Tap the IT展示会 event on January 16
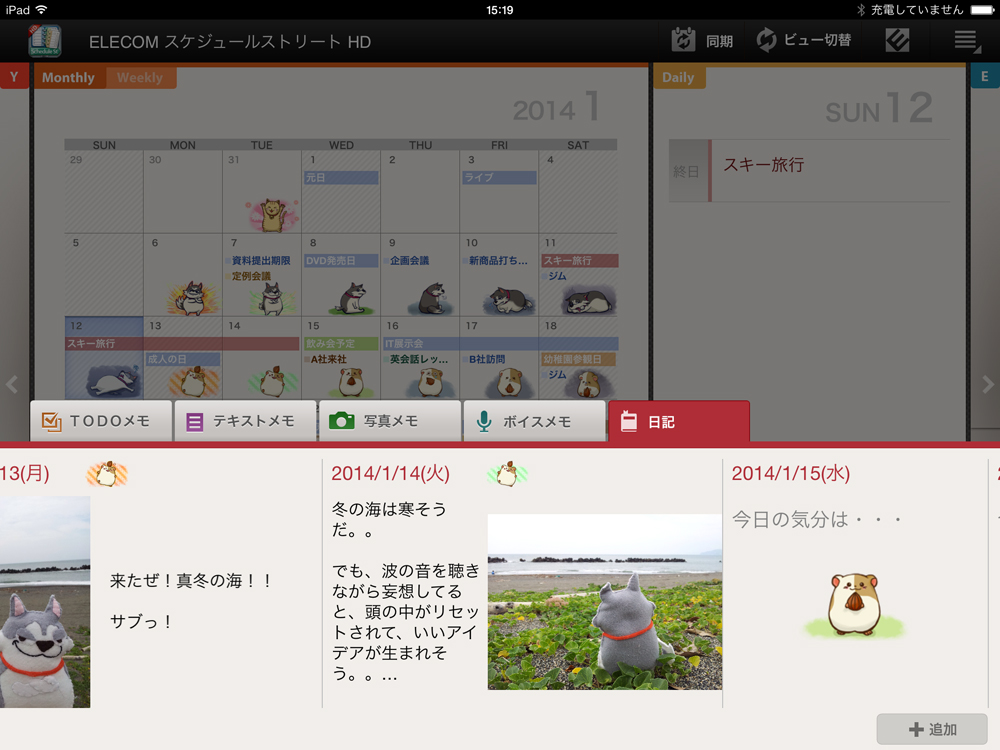This screenshot has width=1000, height=750. (x=500, y=344)
